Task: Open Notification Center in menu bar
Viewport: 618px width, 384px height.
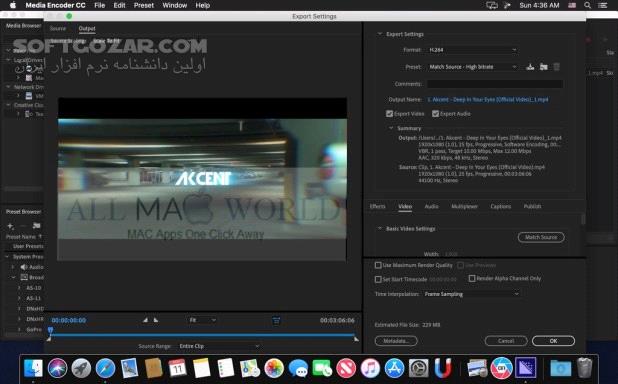Action: coord(603,6)
